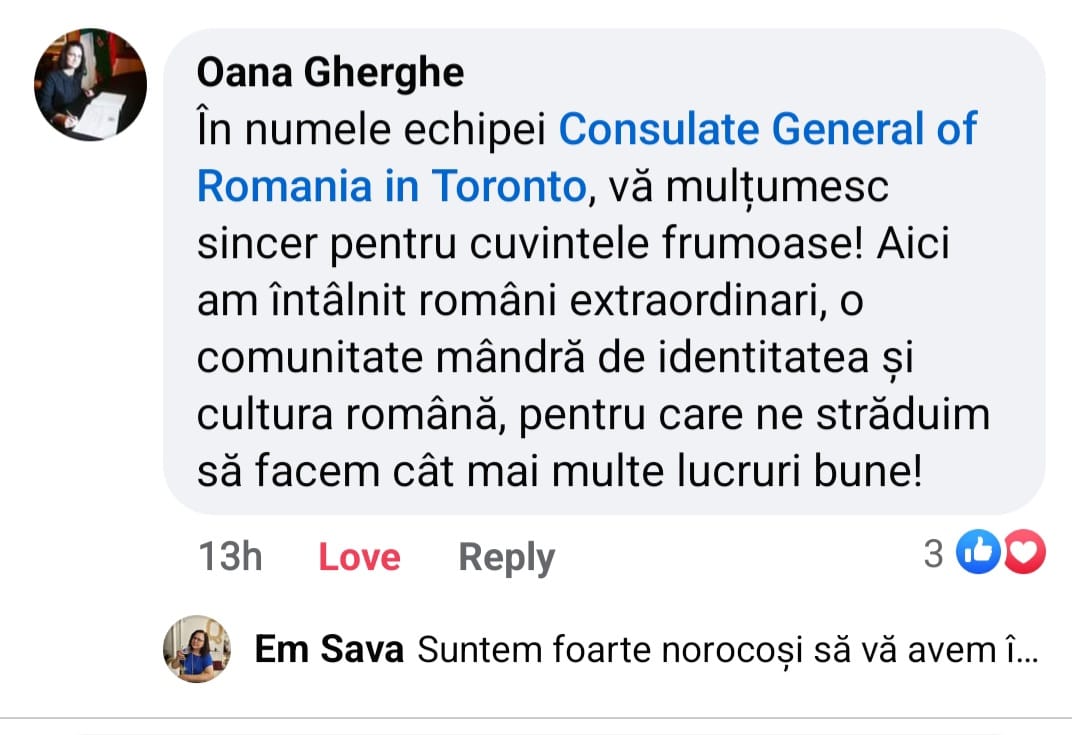1072x735 pixels.
Task: Click the Oana Gherghe author name
Action: (x=330, y=72)
